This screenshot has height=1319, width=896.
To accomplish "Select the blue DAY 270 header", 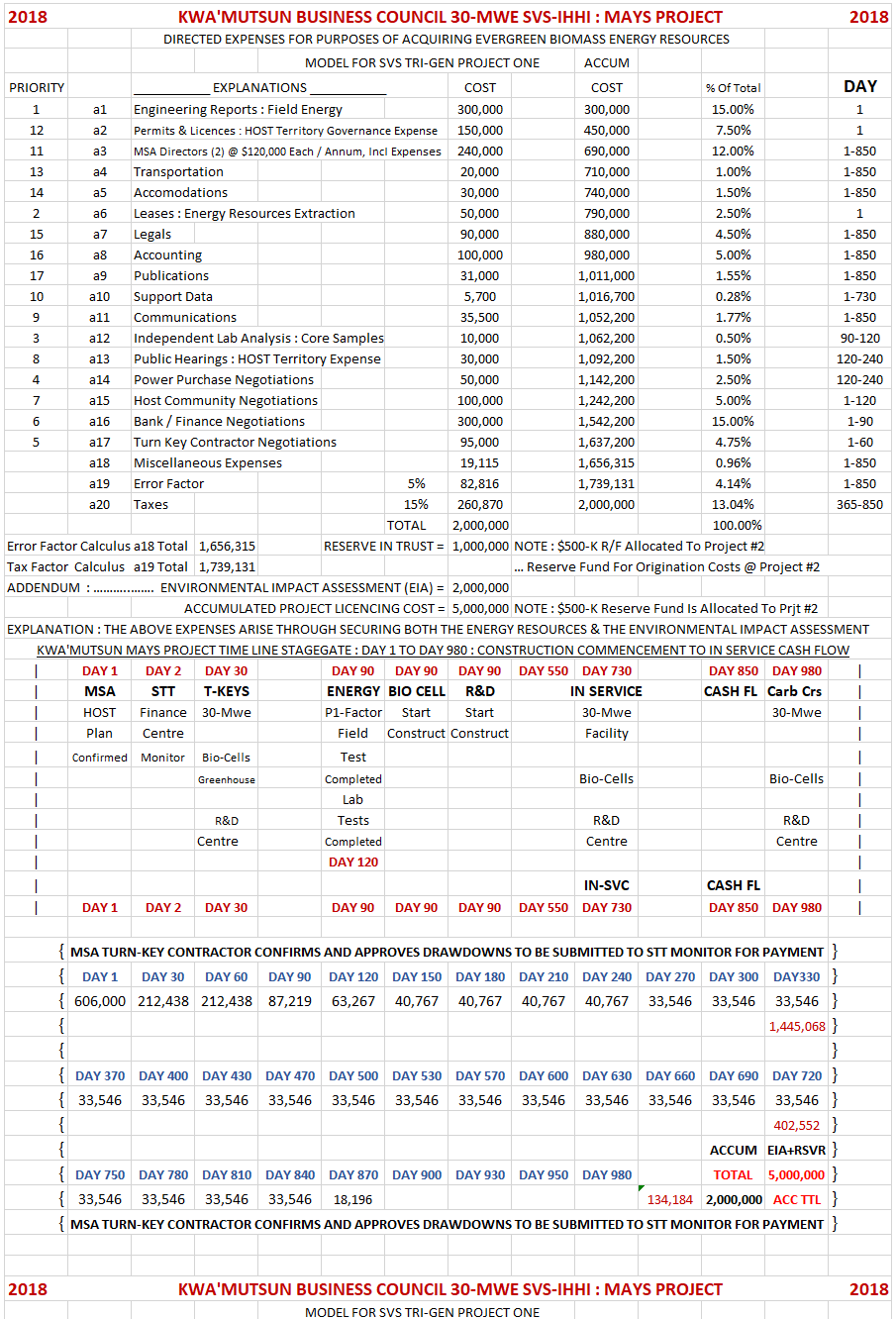I will point(670,976).
